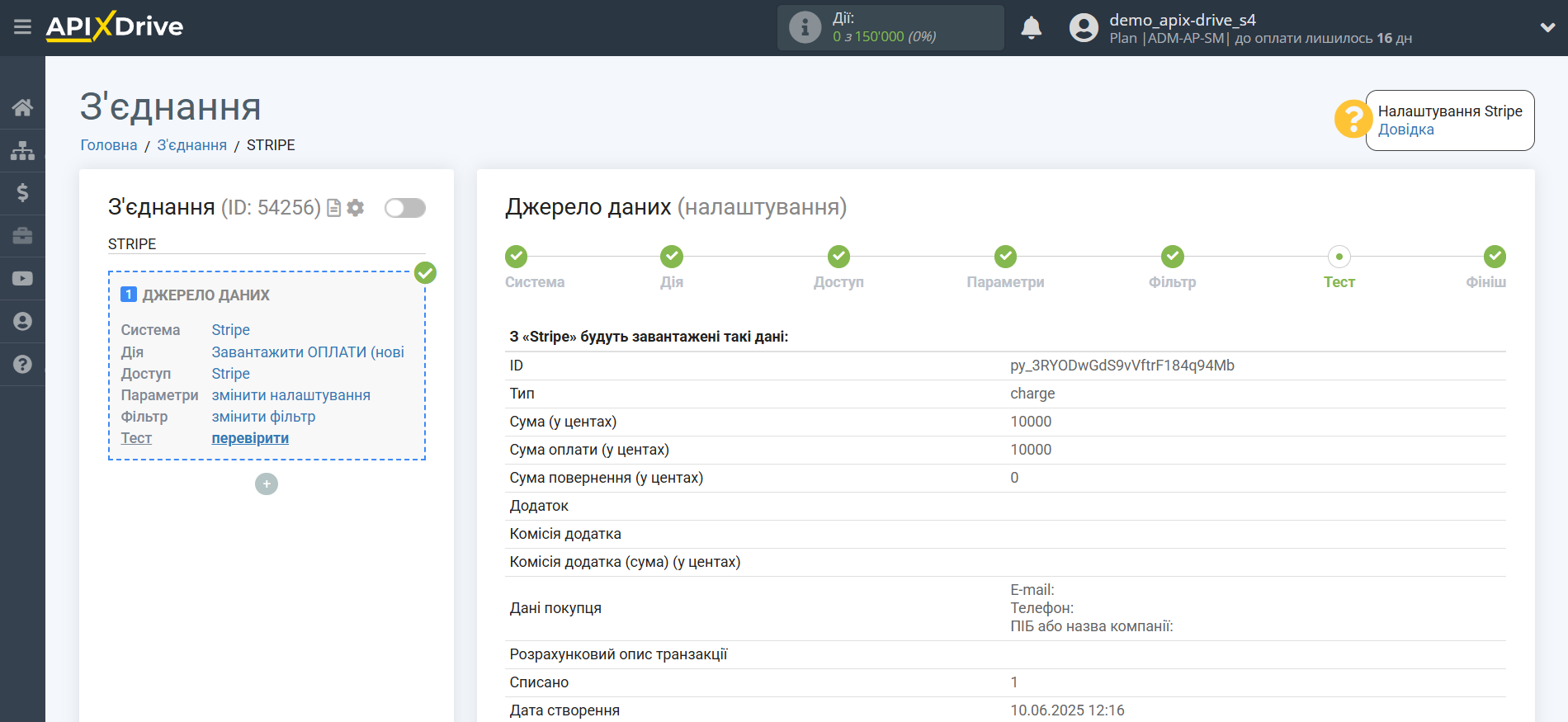Click the Параметри step checkmark icon
1568x722 pixels.
(x=1005, y=257)
